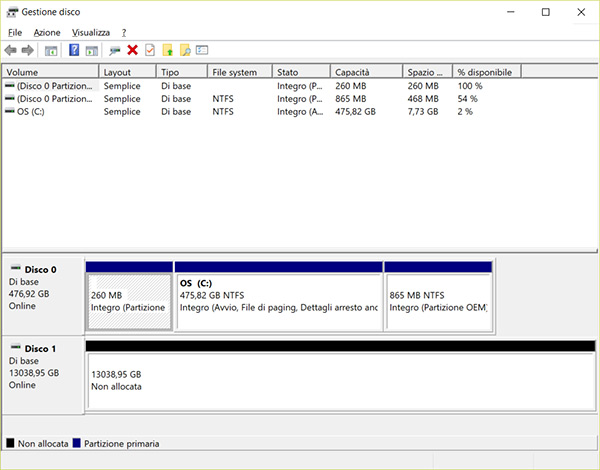
Task: Click the black Non allocata legend swatch
Action: pos(10,443)
